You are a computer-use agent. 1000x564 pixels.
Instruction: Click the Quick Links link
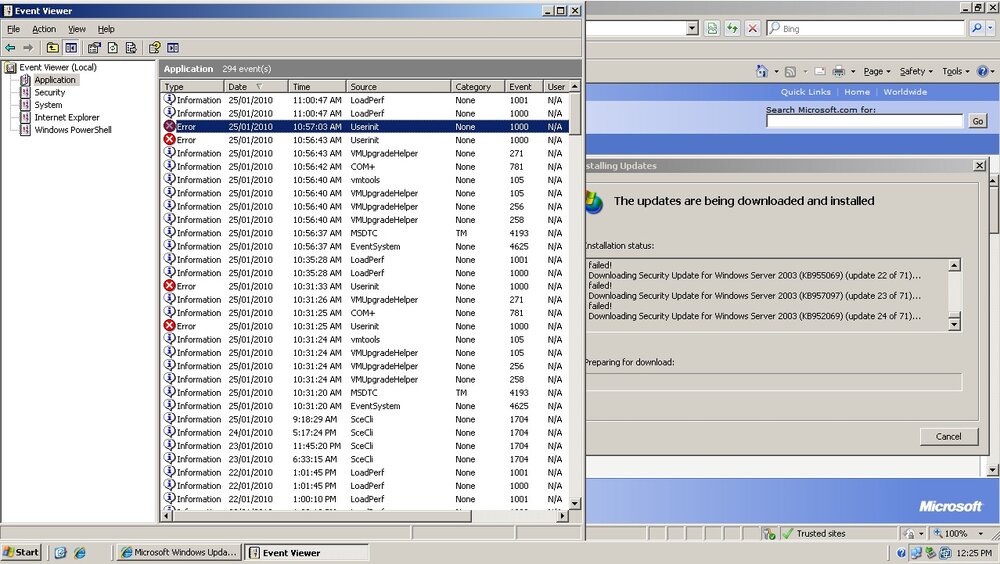805,92
